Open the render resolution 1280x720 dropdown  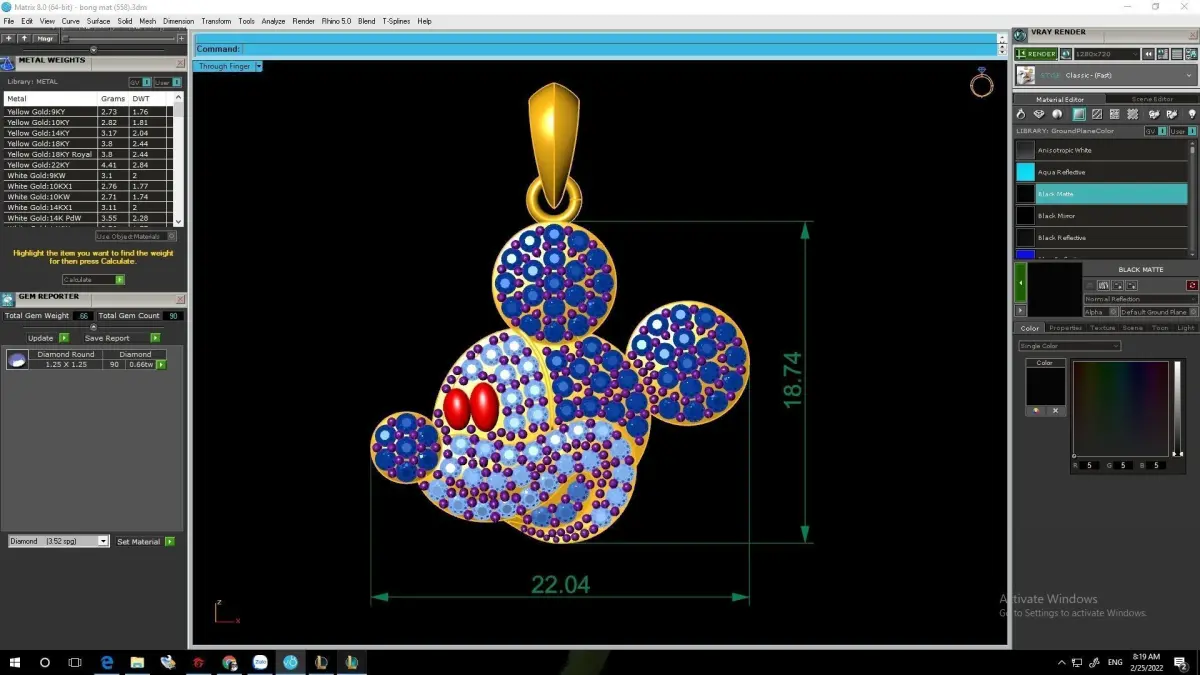pos(1107,54)
